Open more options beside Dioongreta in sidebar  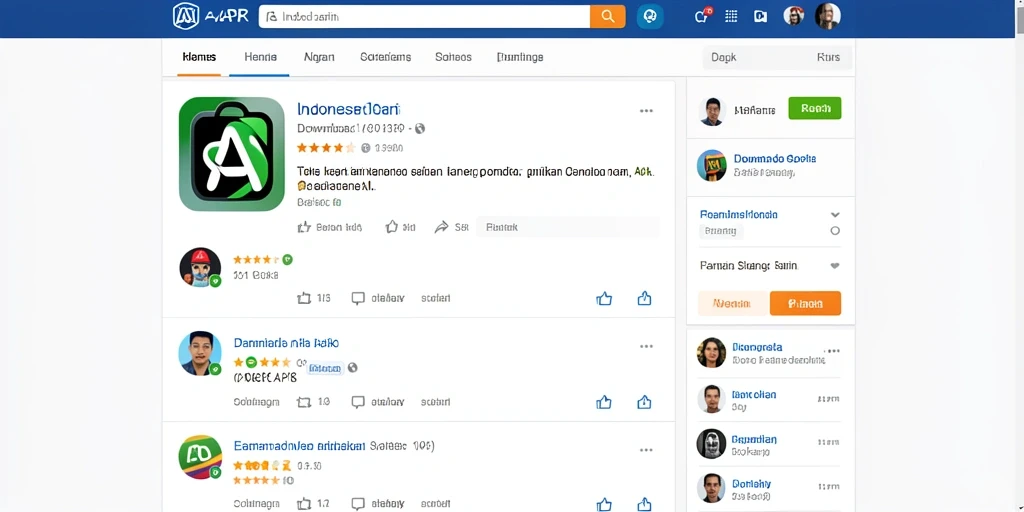coord(831,351)
